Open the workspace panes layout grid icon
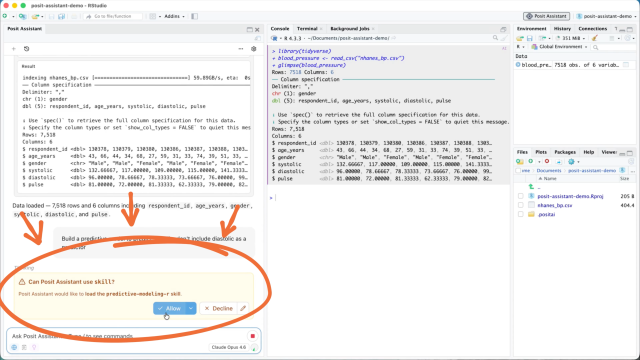 pos(152,16)
